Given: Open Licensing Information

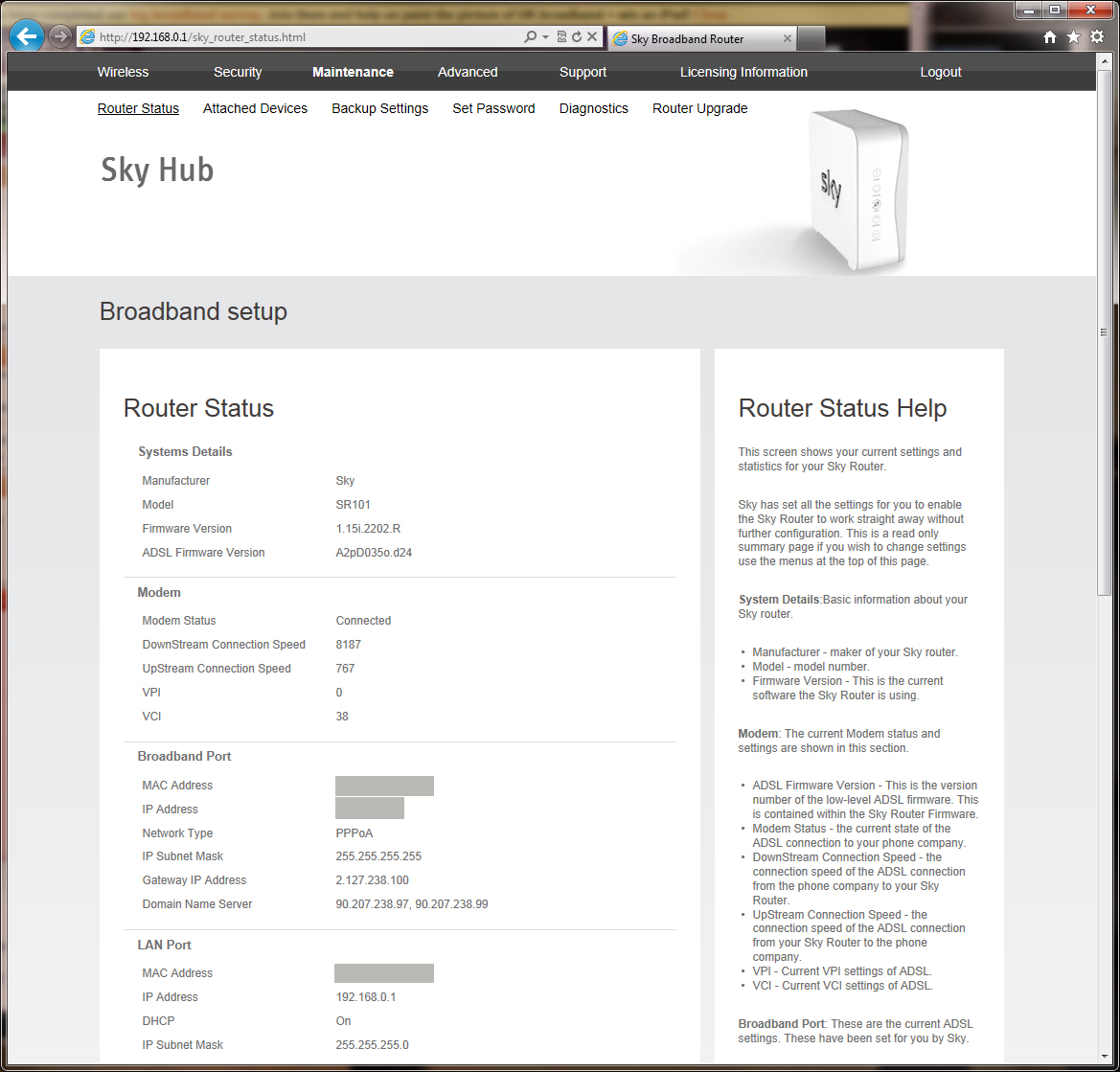Looking at the screenshot, I should click(743, 72).
